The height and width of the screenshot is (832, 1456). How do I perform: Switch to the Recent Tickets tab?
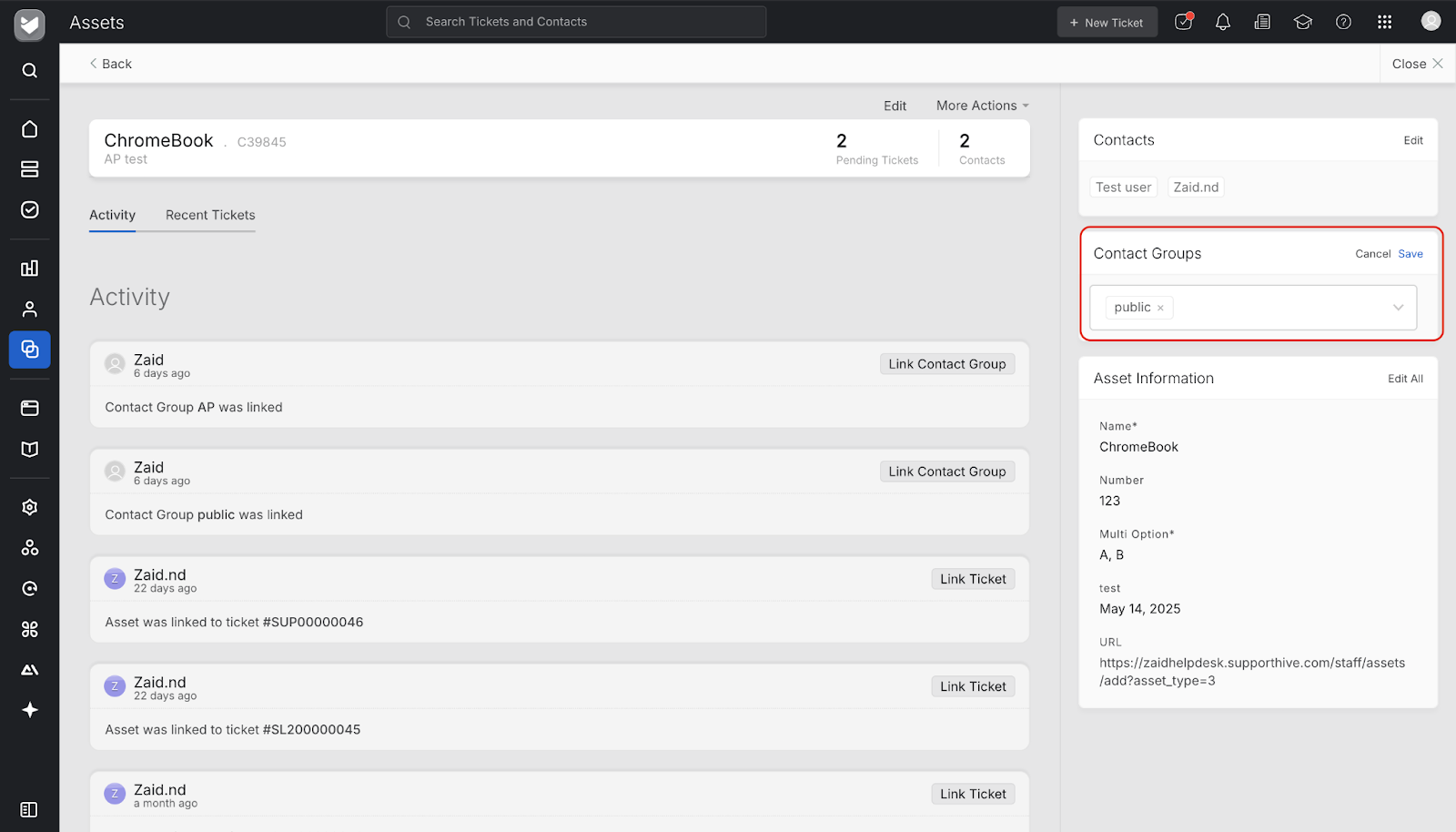click(210, 216)
